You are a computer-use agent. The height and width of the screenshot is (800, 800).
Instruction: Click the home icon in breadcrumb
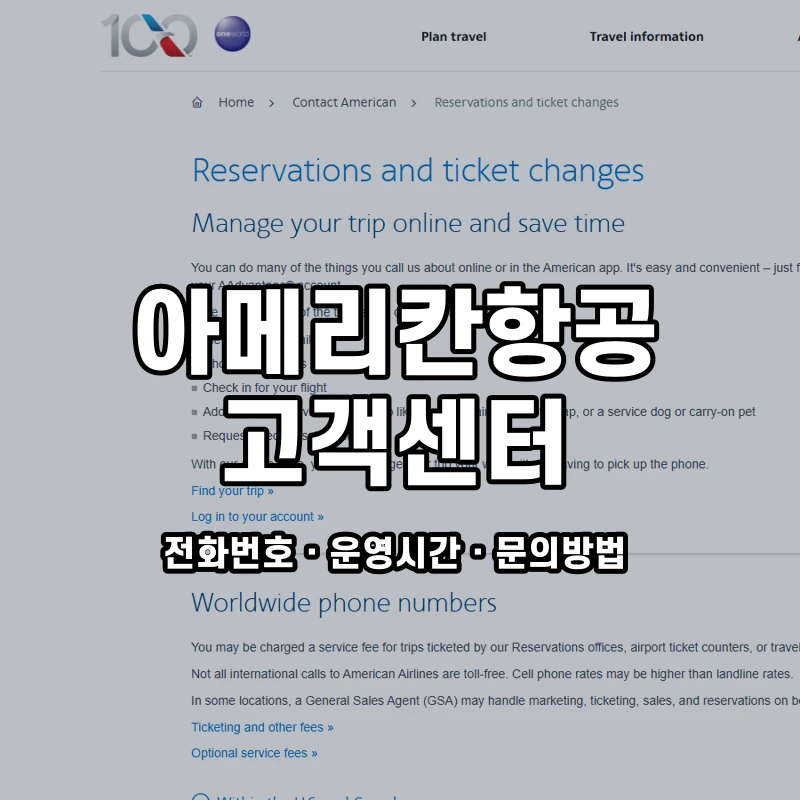(197, 103)
